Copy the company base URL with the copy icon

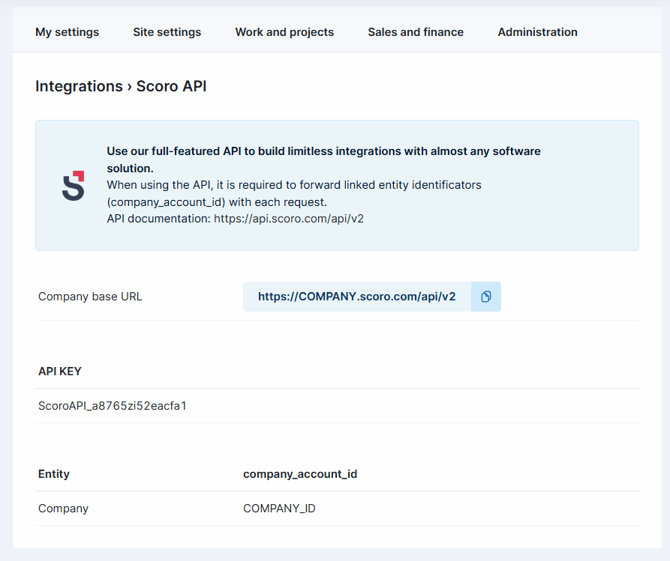(486, 297)
